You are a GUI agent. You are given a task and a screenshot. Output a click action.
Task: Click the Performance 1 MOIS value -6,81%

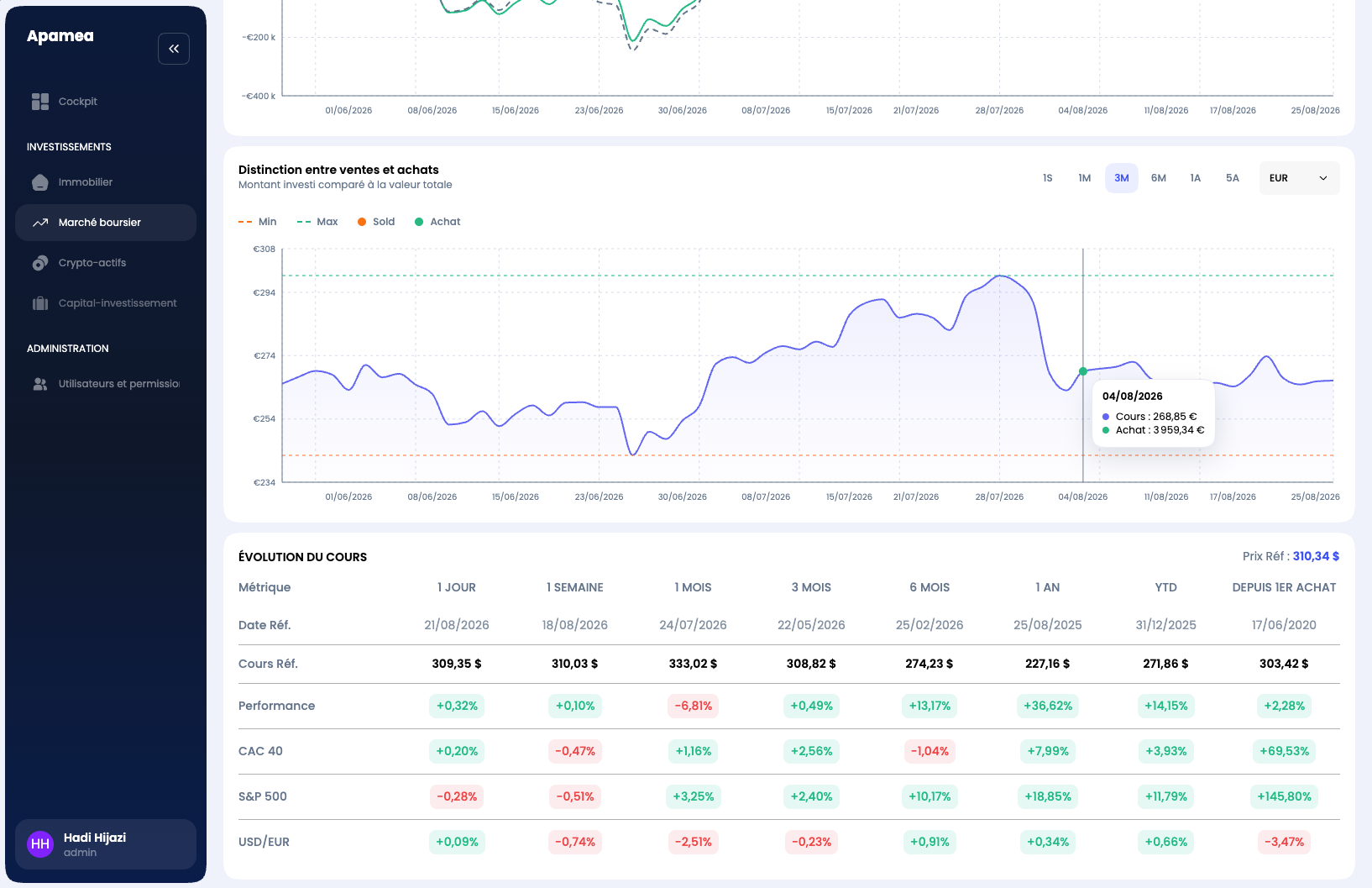click(x=694, y=706)
